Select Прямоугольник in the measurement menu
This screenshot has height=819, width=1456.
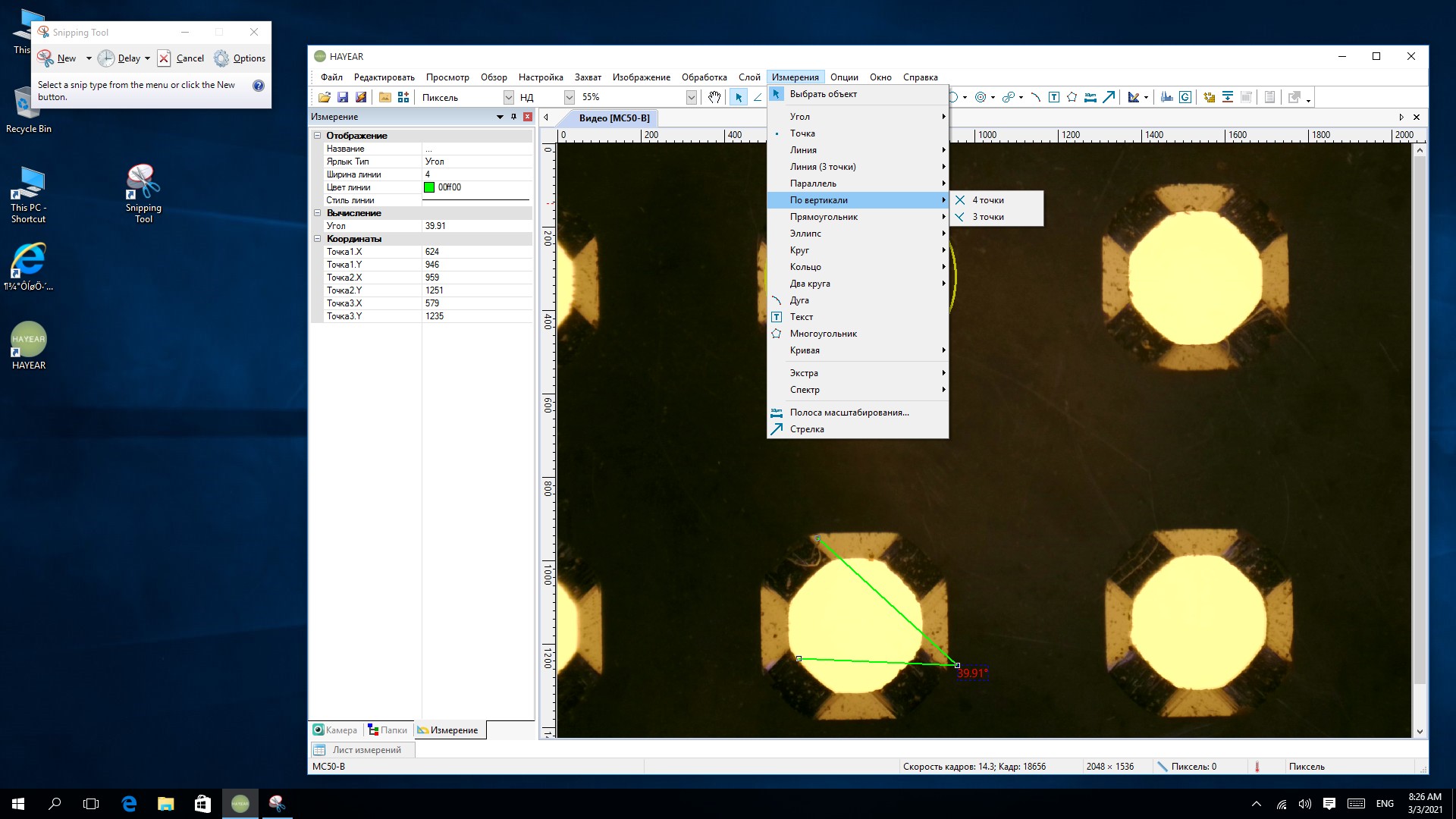824,217
